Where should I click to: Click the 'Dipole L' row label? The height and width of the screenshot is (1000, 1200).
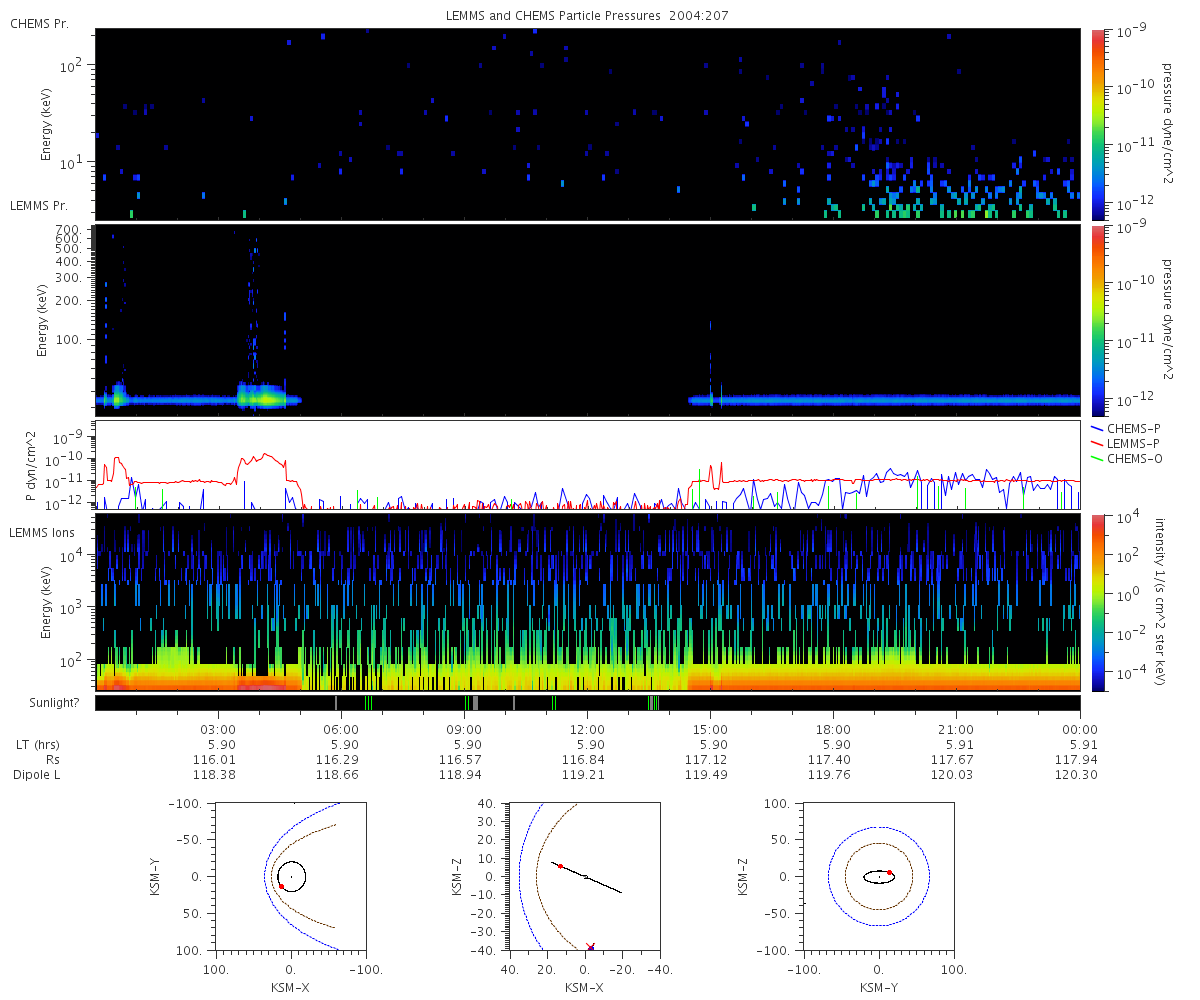point(35,775)
